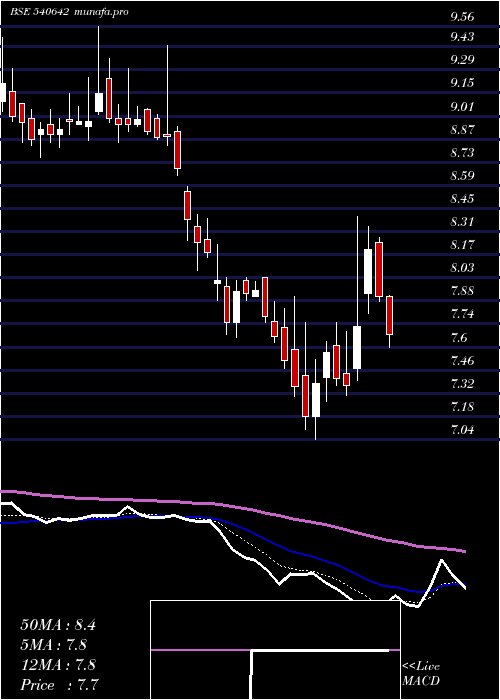Click the 8.31 price axis label

point(462,222)
